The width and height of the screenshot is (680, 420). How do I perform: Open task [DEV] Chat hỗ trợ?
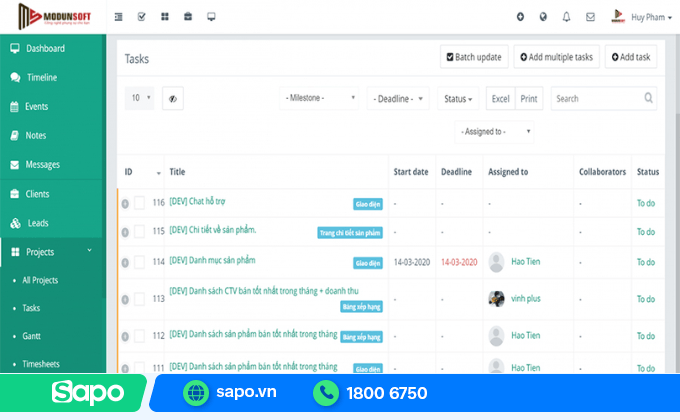point(197,201)
